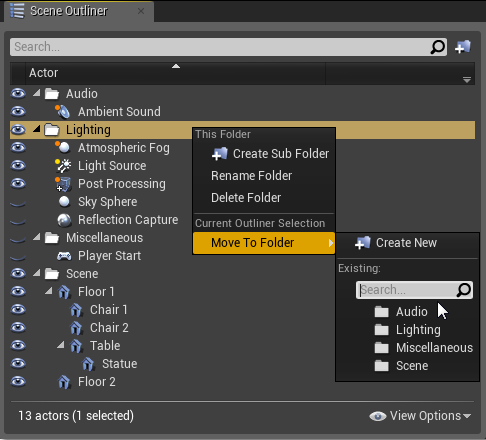Click the Sky Sphere actor icon
486x440 pixels.
tap(64, 201)
